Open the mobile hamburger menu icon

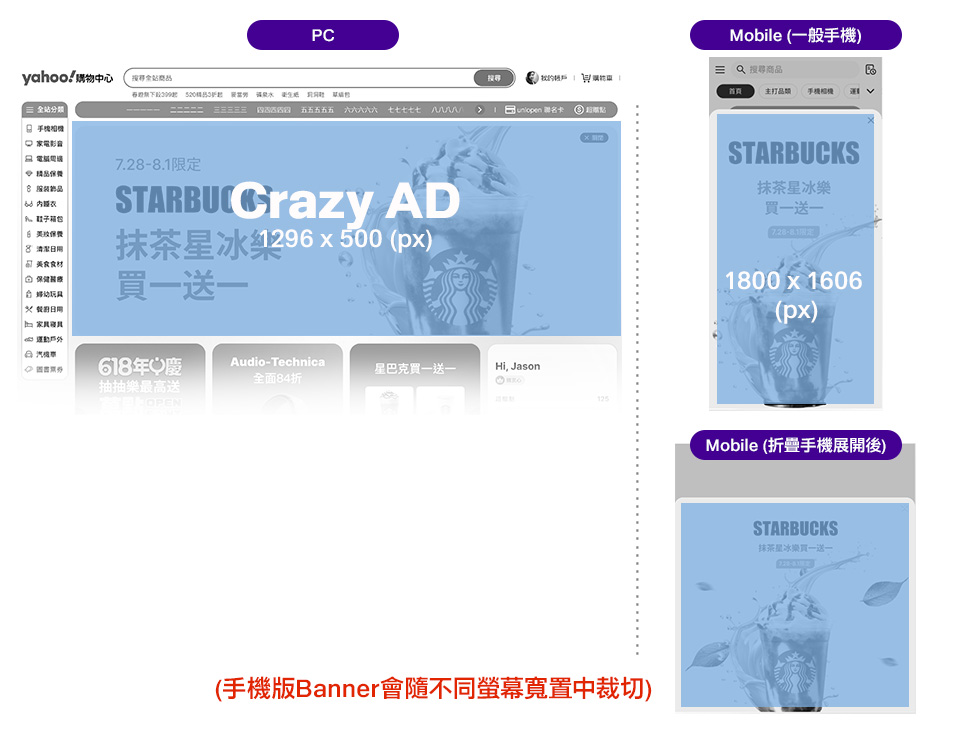(720, 70)
